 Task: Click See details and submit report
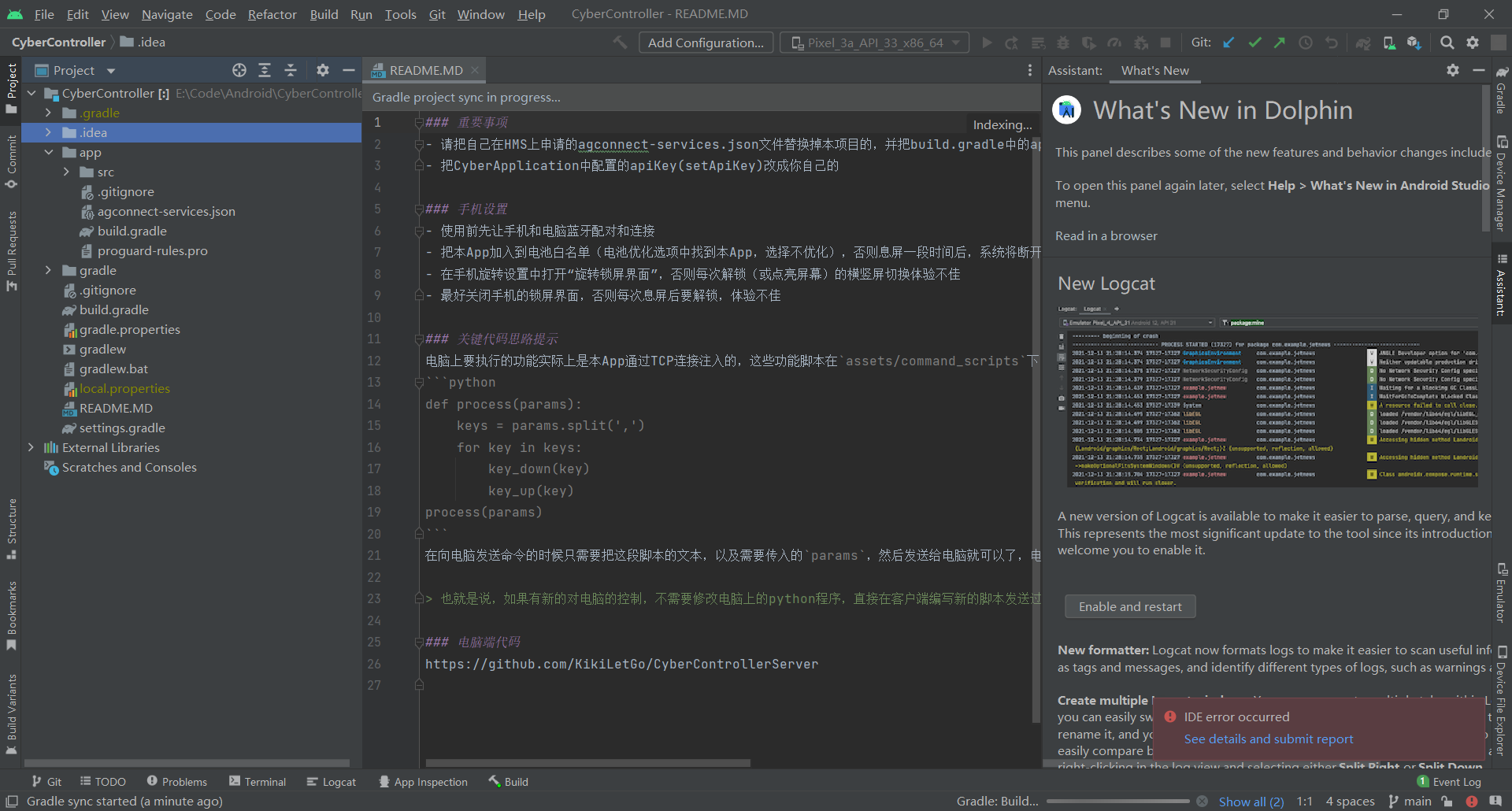[x=1269, y=739]
